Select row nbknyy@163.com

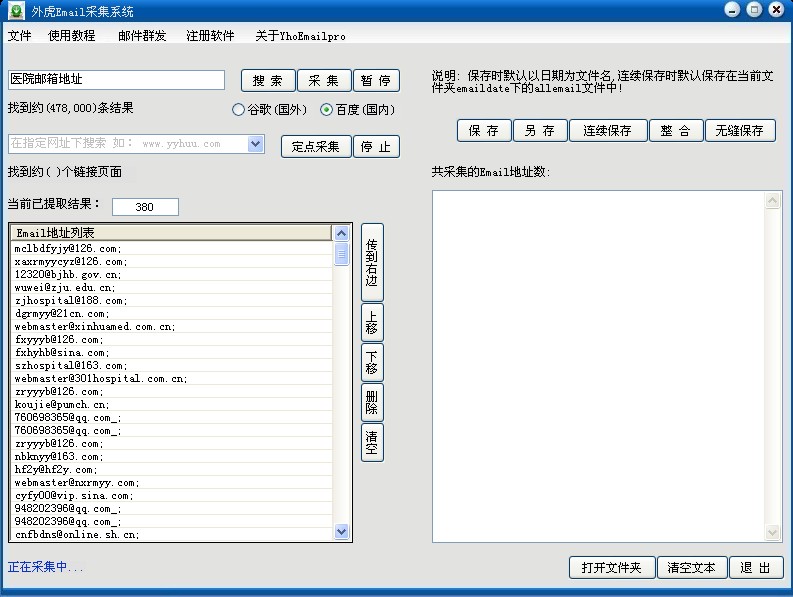(171, 456)
